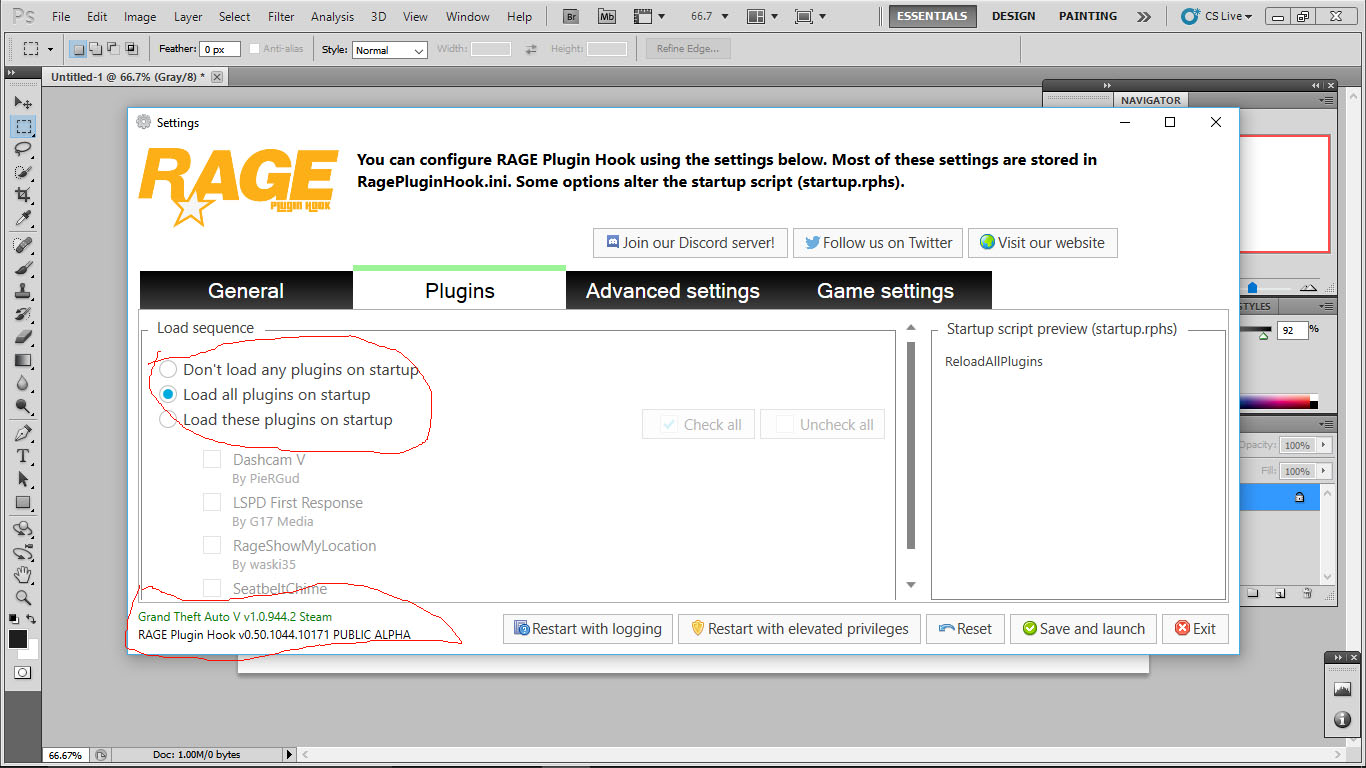Image resolution: width=1366 pixels, height=768 pixels.
Task: Open the Layer menu
Action: 188,16
